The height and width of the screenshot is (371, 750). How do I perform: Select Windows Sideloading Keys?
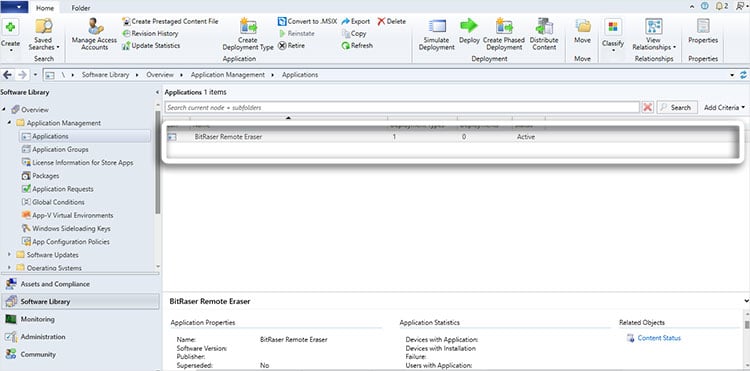tap(66, 229)
